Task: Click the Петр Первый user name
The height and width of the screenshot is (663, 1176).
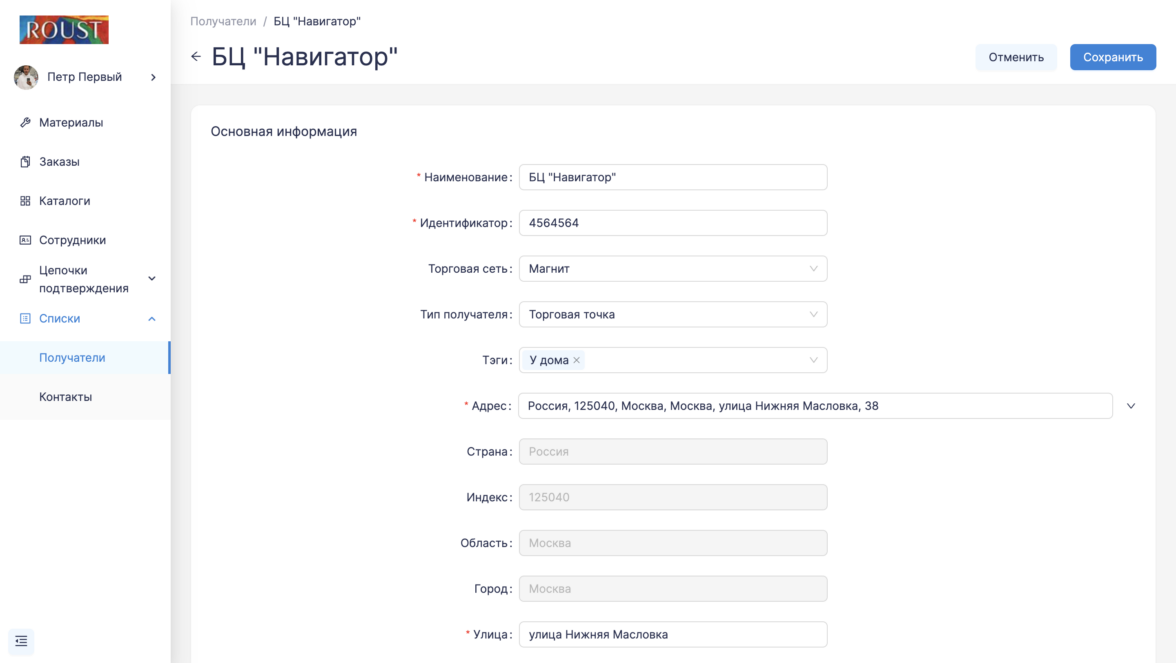Action: pos(84,76)
